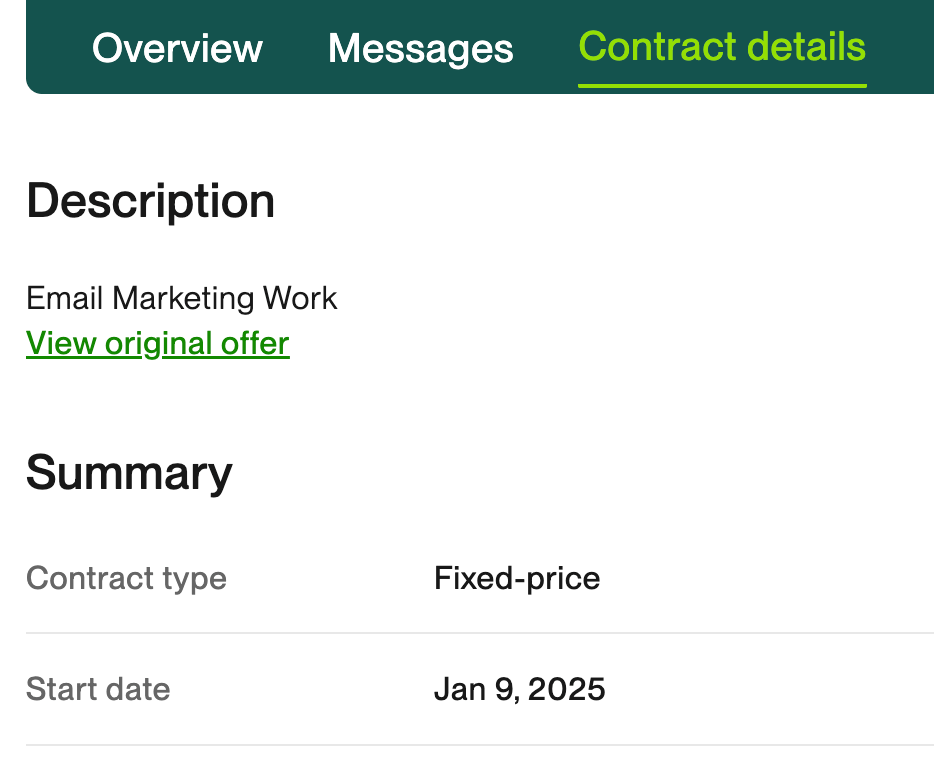
Task: Switch to the Overview tab
Action: click(x=177, y=48)
